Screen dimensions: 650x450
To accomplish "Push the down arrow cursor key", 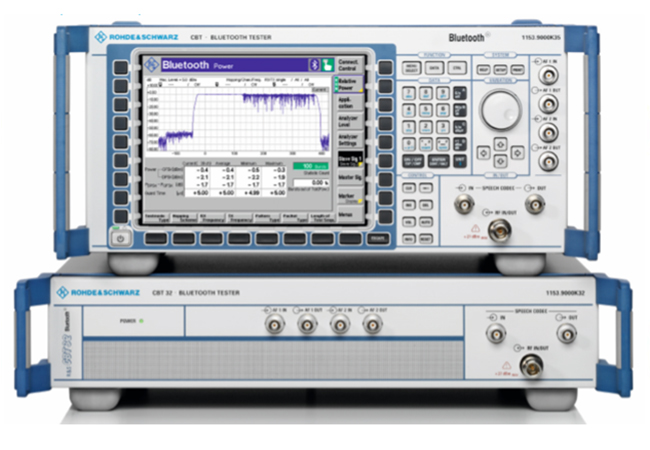I will tap(500, 161).
